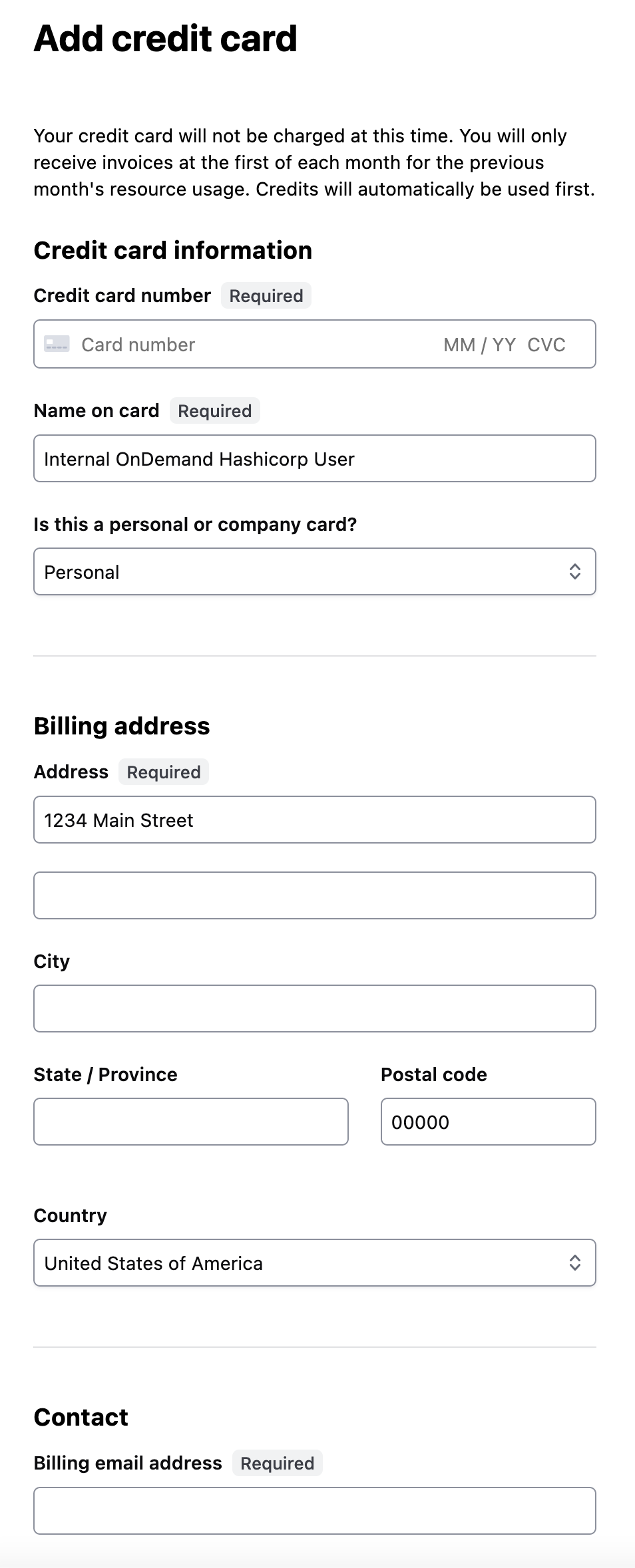
Task: Focus the Billing email address field
Action: tap(314, 1511)
